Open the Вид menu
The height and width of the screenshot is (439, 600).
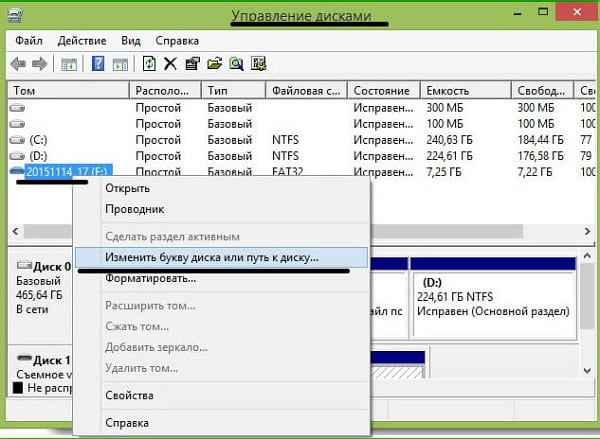pyautogui.click(x=130, y=42)
